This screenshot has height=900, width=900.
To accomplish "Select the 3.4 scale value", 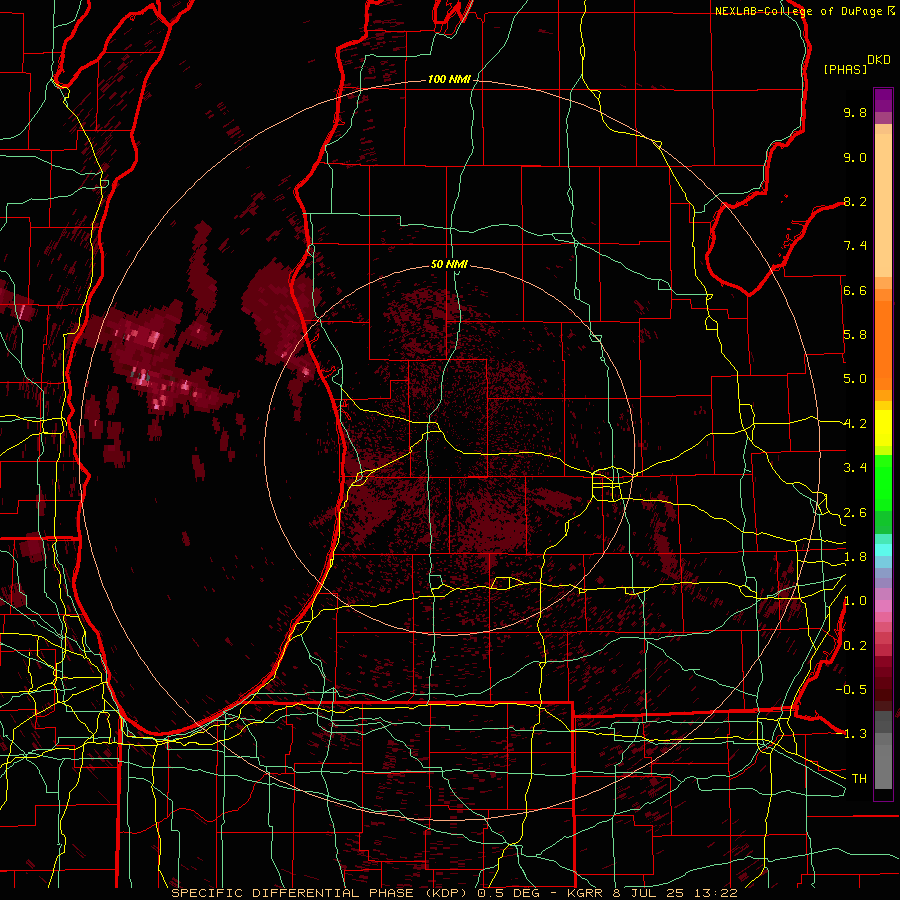I will tap(855, 468).
